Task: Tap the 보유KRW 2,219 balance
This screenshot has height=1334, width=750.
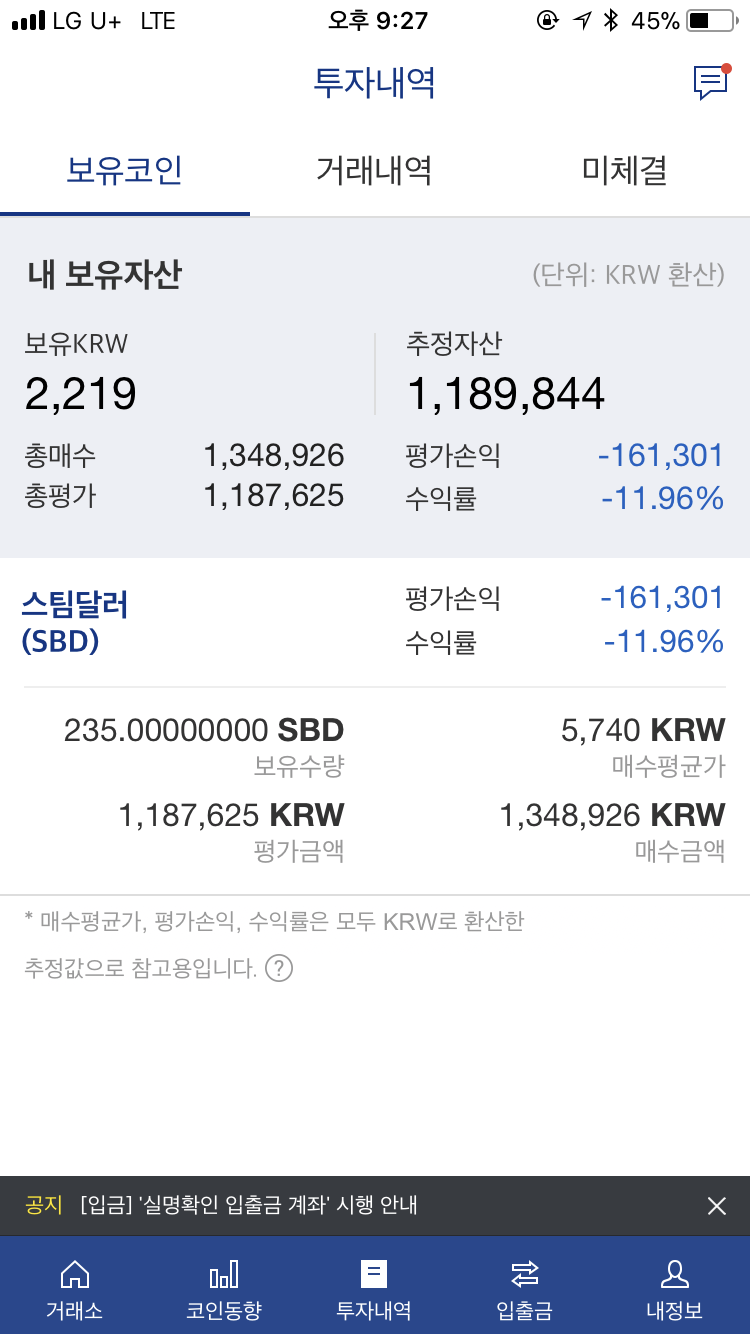Action: [x=81, y=394]
